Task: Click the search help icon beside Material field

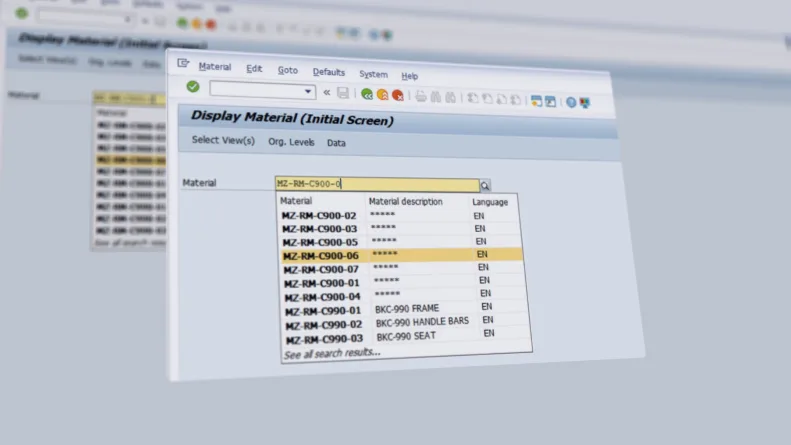Action: [485, 186]
